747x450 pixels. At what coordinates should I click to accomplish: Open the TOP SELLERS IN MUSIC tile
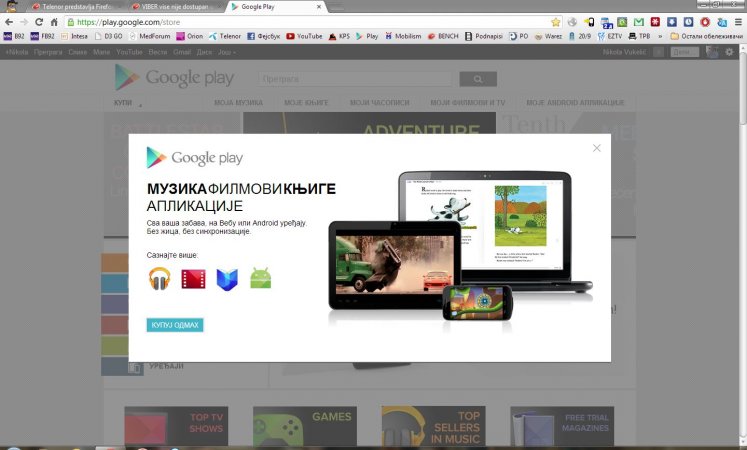click(434, 426)
